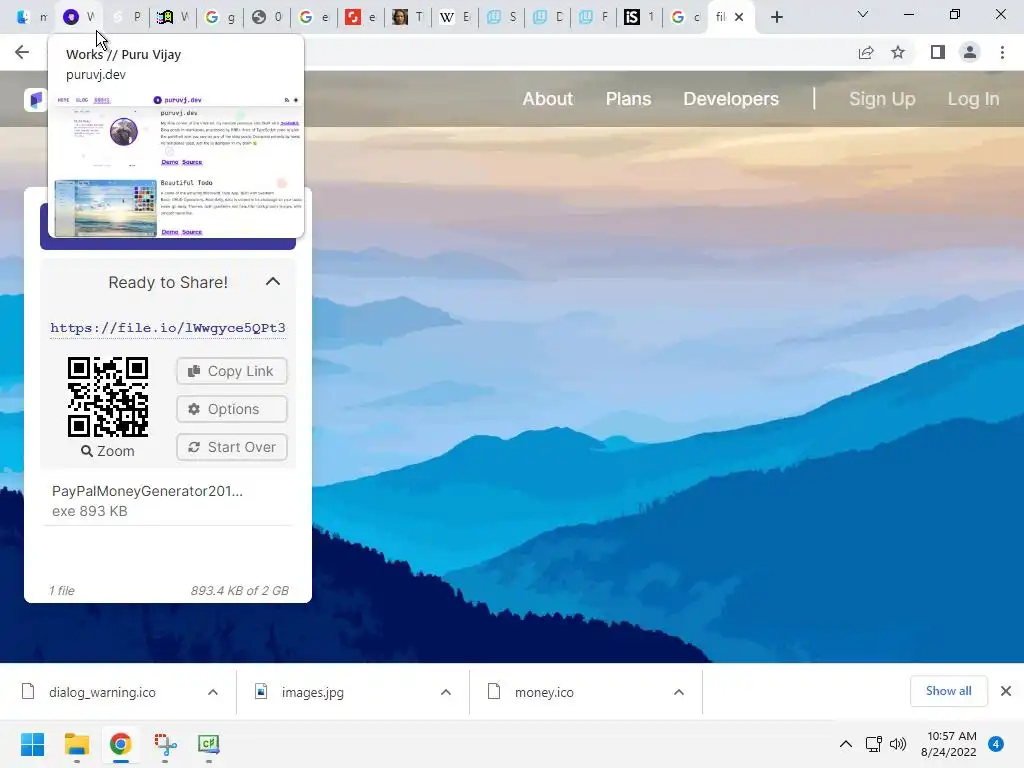Open a new tab with plus button
The image size is (1024, 768).
776,18
